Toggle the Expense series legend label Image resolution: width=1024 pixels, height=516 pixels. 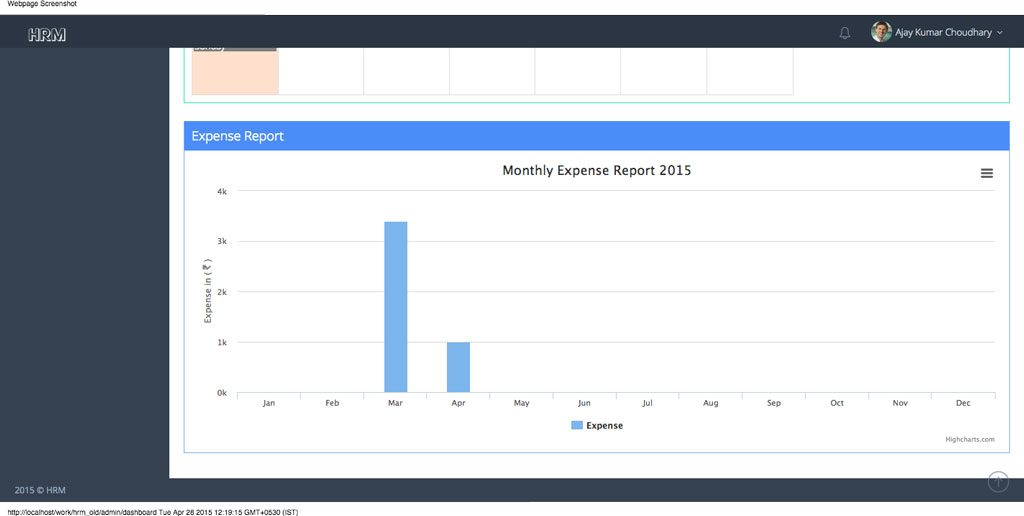point(604,426)
